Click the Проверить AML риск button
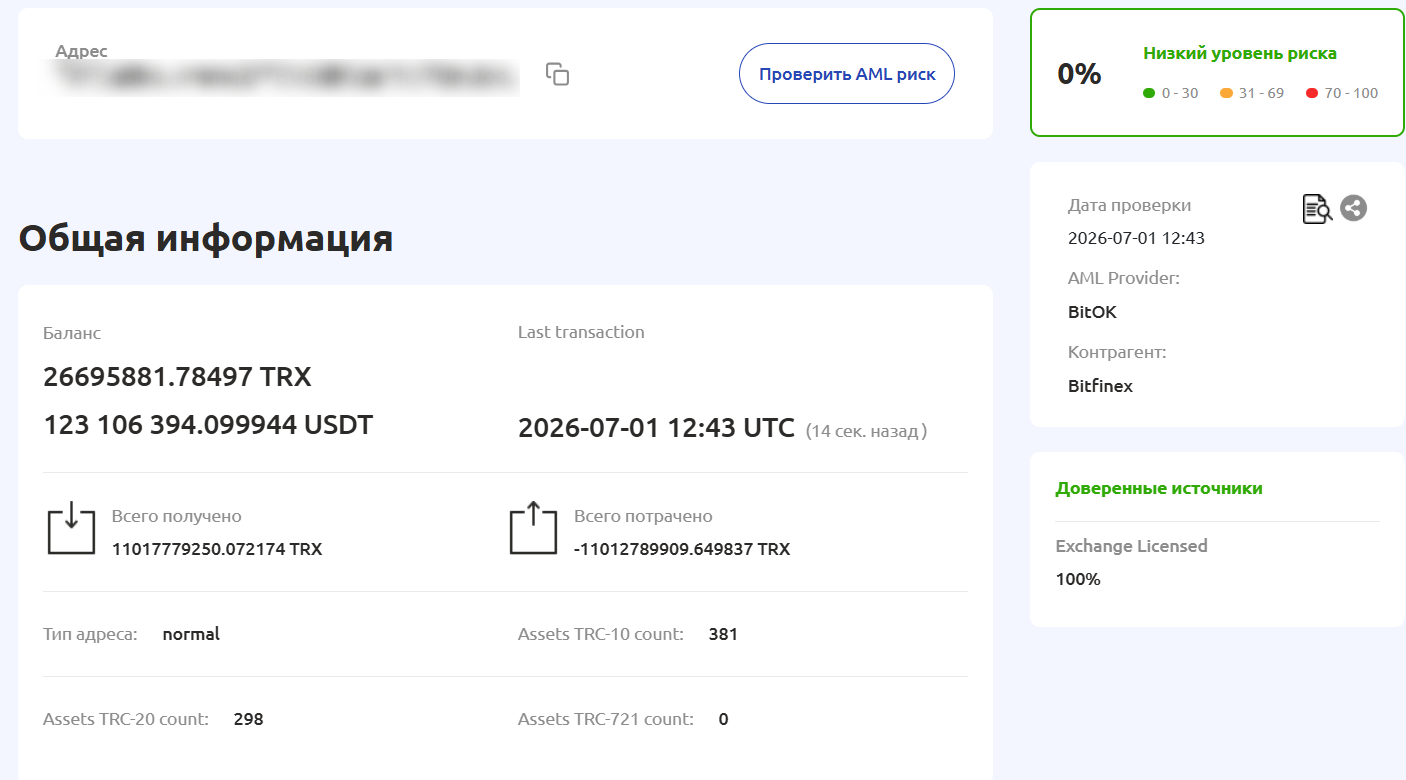The width and height of the screenshot is (1406, 780). 847,73
